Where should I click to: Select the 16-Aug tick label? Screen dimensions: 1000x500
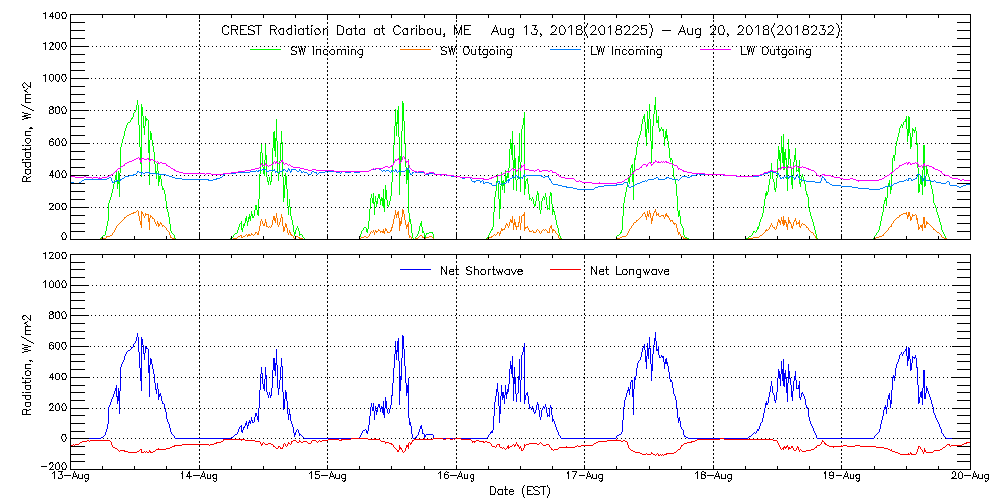(x=456, y=476)
